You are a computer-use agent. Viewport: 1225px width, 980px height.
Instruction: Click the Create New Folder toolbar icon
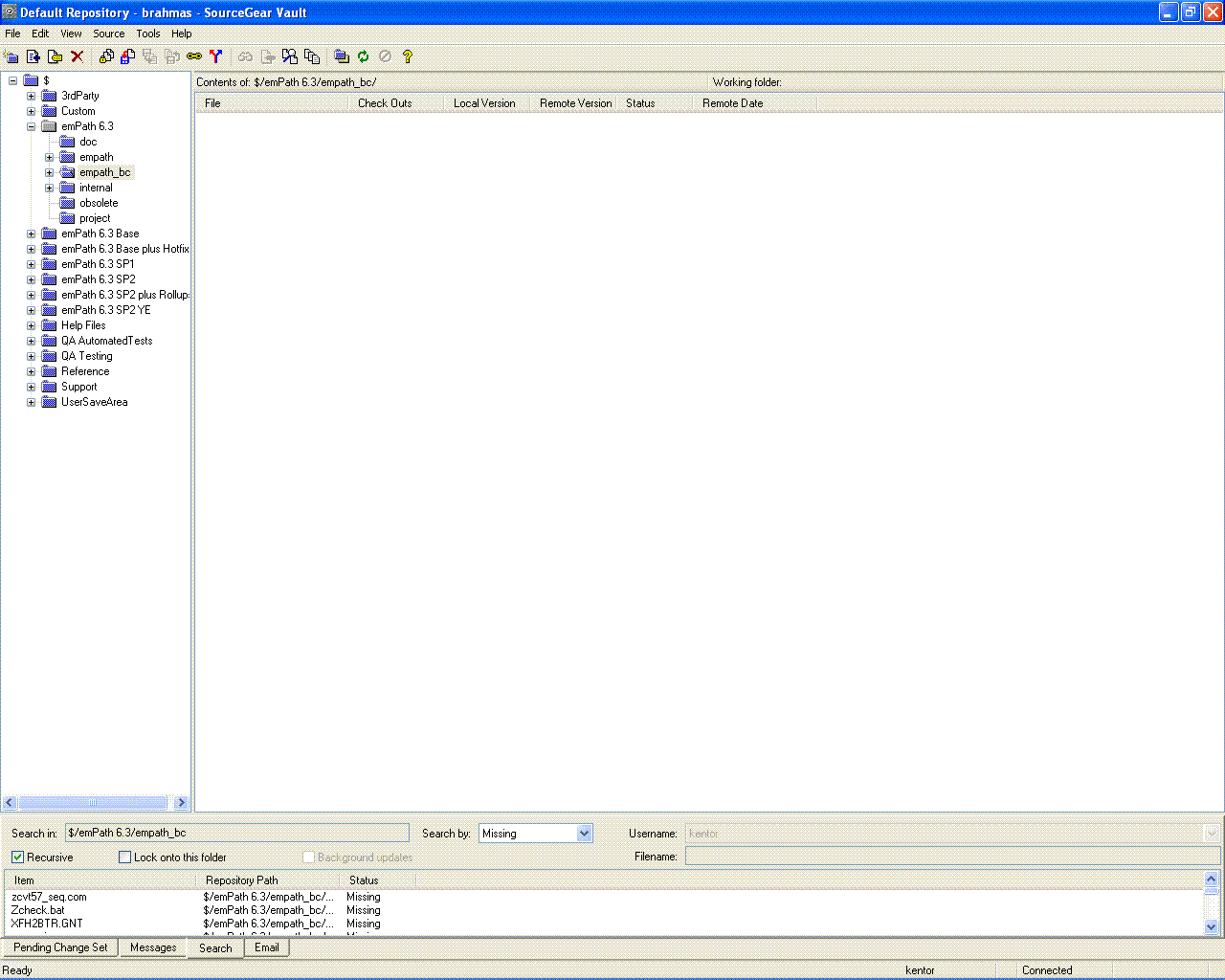click(x=11, y=56)
